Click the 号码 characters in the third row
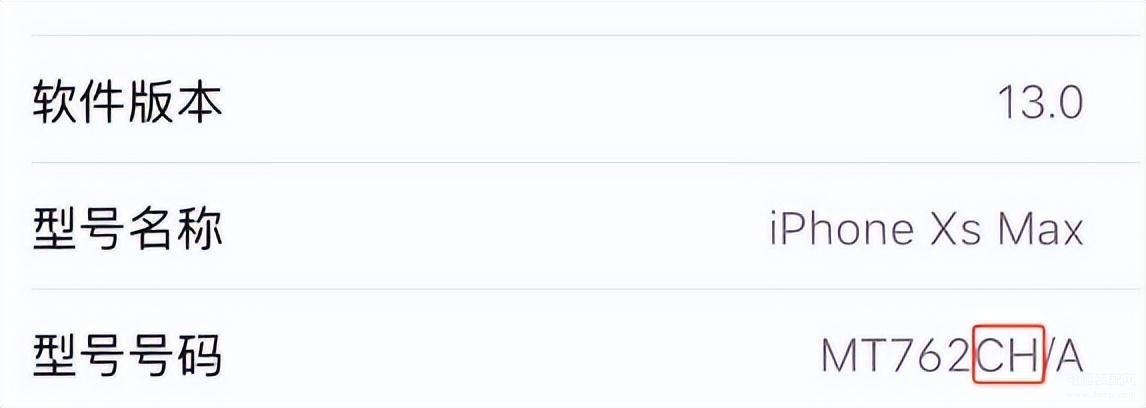The width and height of the screenshot is (1146, 408). 176,355
